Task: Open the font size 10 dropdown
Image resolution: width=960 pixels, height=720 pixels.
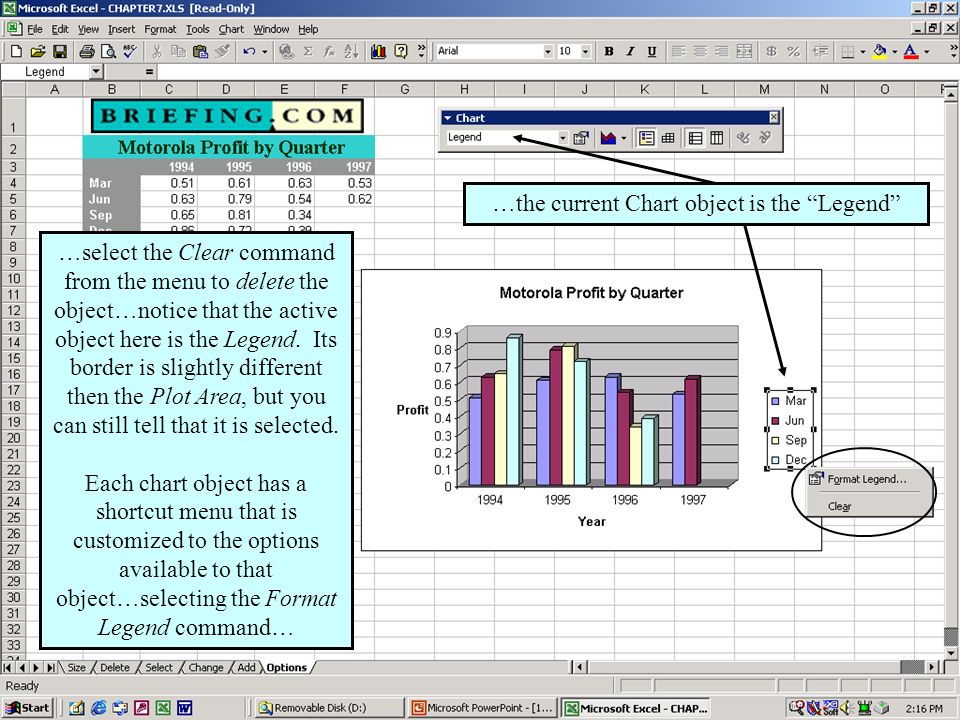Action: (x=585, y=51)
